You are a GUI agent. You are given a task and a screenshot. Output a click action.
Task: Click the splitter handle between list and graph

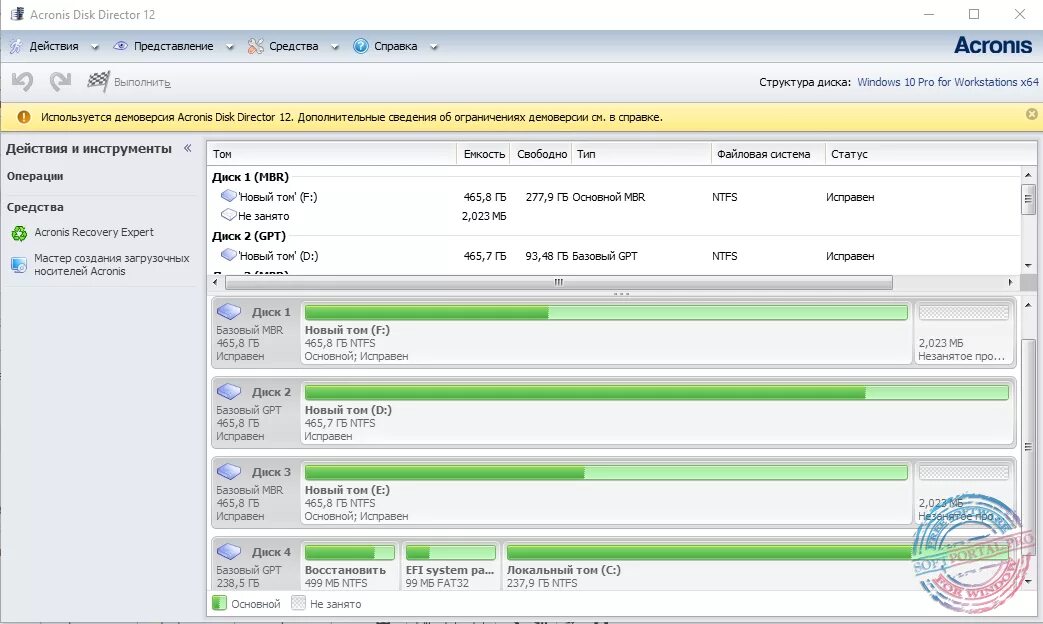[621, 293]
